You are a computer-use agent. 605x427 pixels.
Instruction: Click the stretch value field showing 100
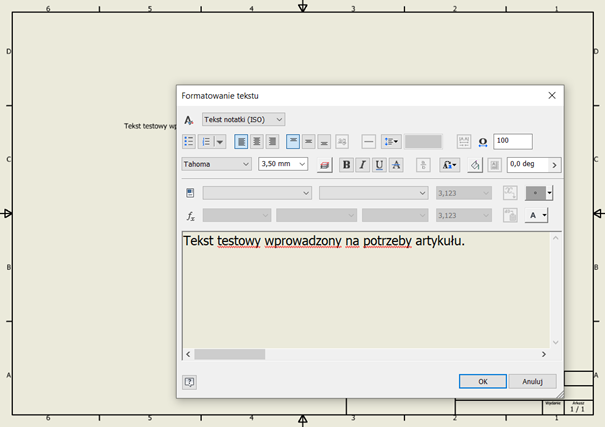click(512, 142)
